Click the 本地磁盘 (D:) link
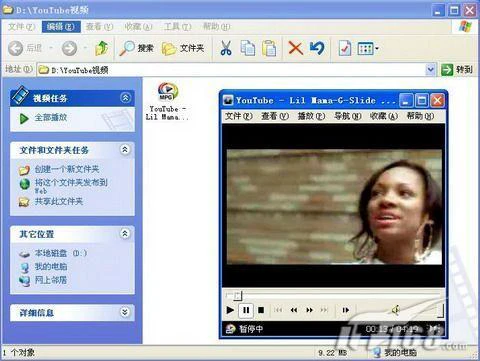 pyautogui.click(x=61, y=253)
